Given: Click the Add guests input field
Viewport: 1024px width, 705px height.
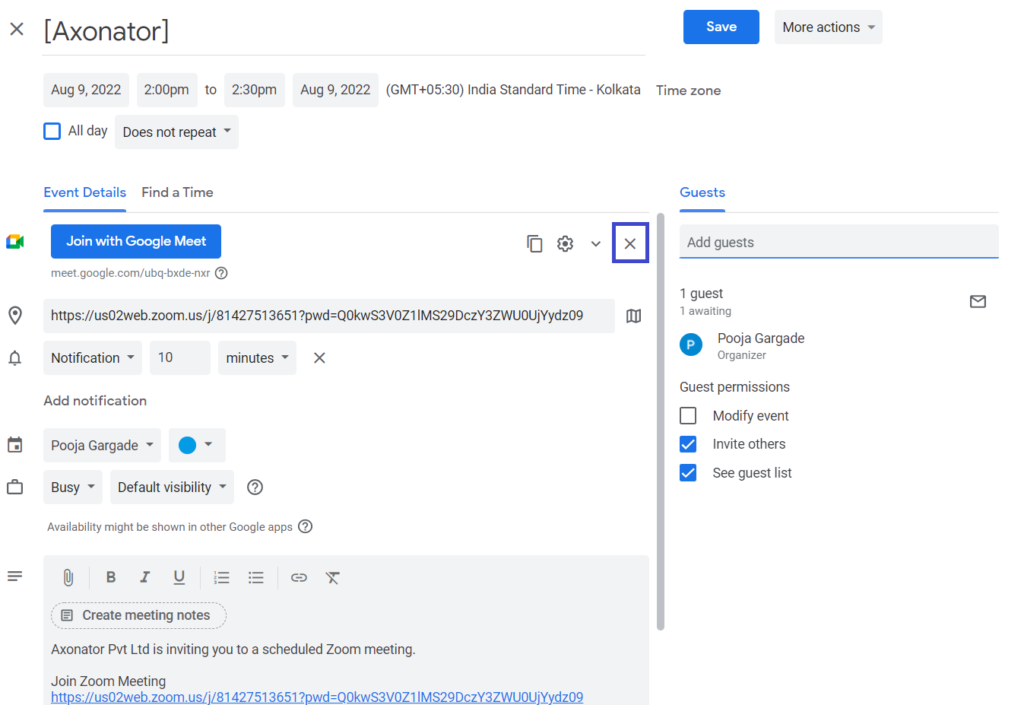Looking at the screenshot, I should click(839, 242).
